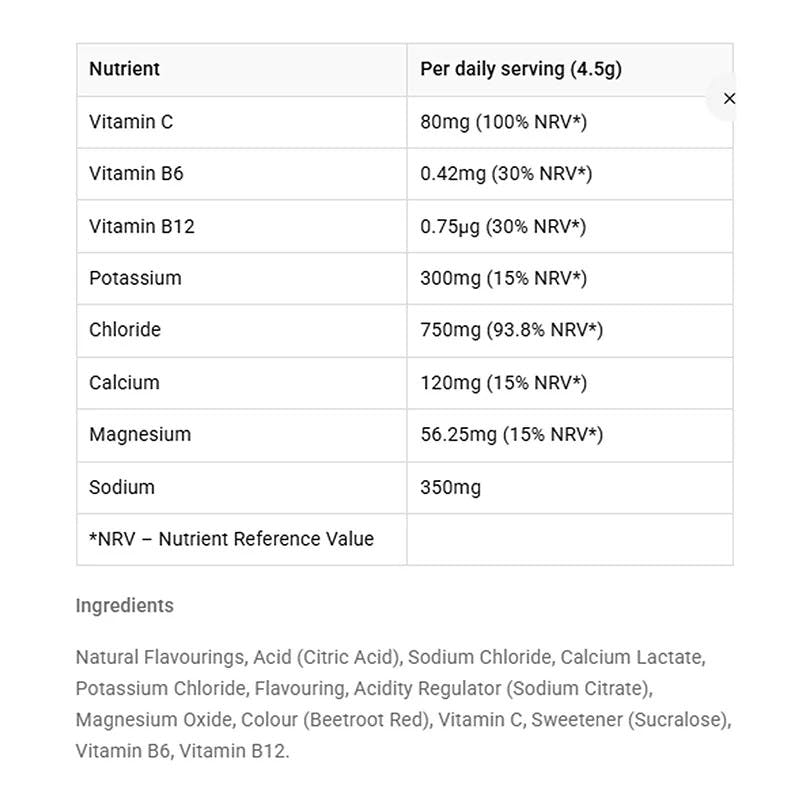Image resolution: width=800 pixels, height=800 pixels.
Task: Click the Vitamin B6 row label
Action: click(x=136, y=173)
